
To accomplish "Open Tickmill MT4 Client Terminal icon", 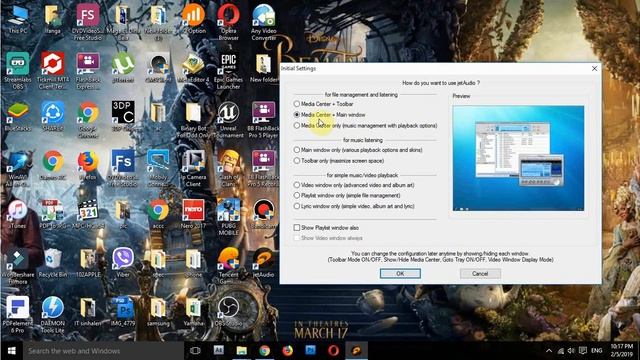I will pyautogui.click(x=53, y=70).
